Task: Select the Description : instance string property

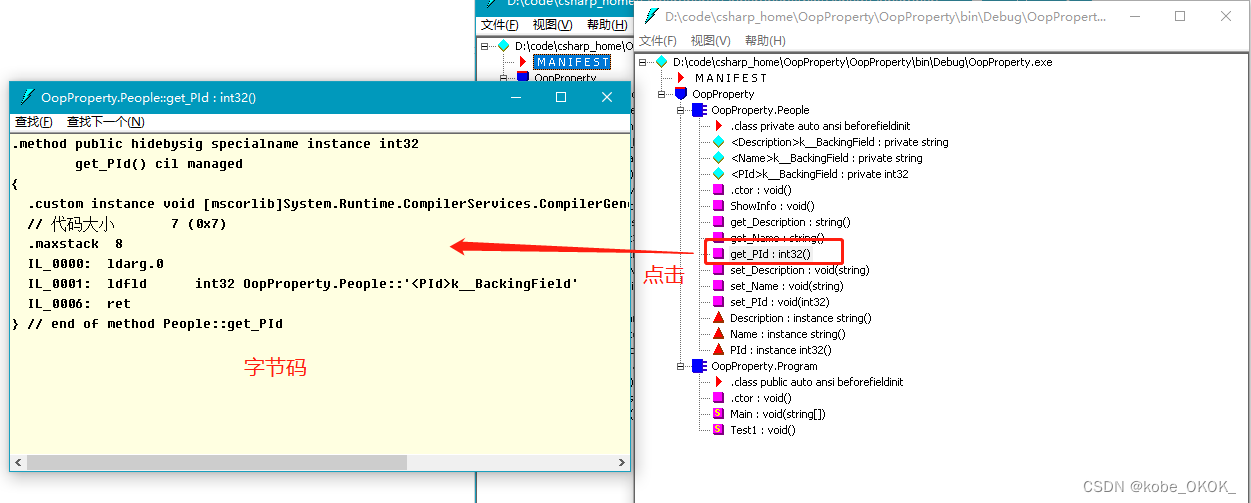Action: [800, 318]
